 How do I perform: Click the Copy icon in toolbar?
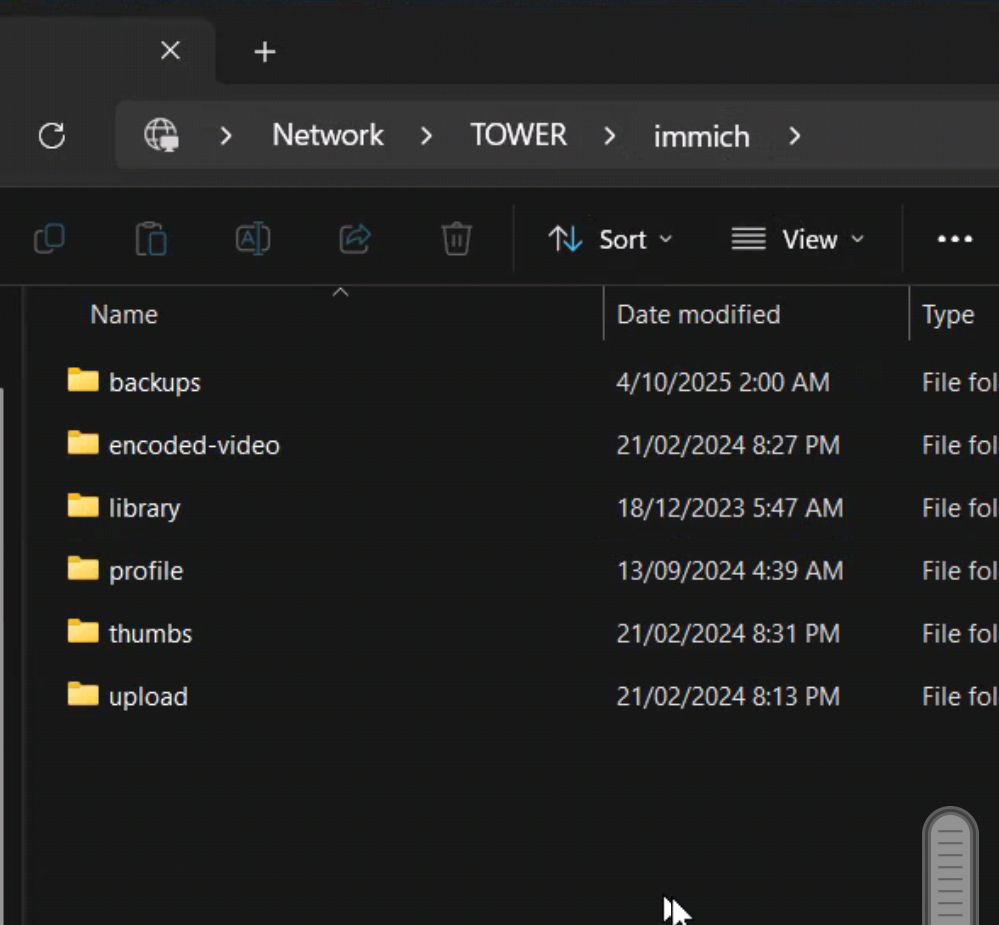49,239
